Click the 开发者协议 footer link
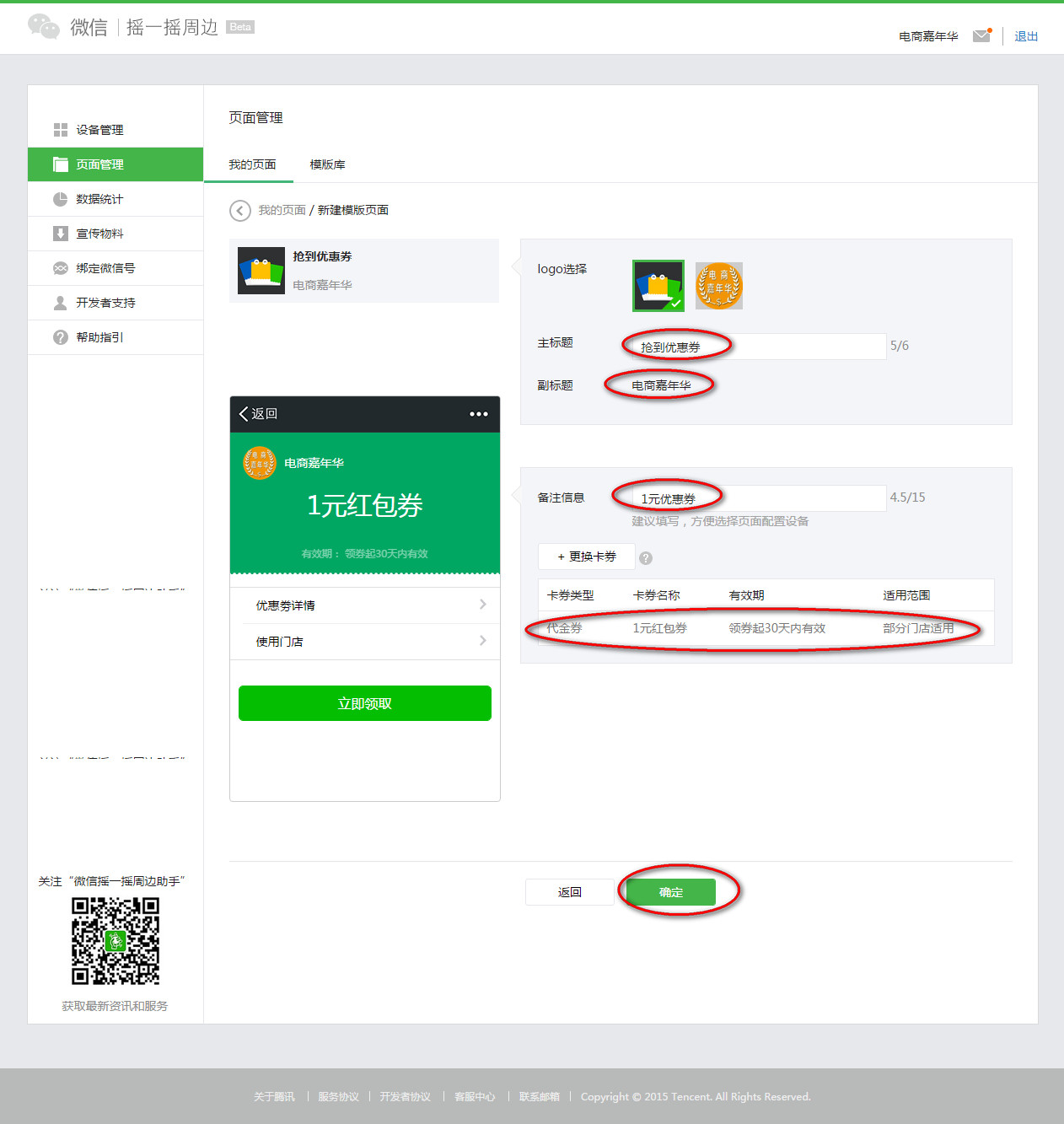 (x=405, y=1097)
